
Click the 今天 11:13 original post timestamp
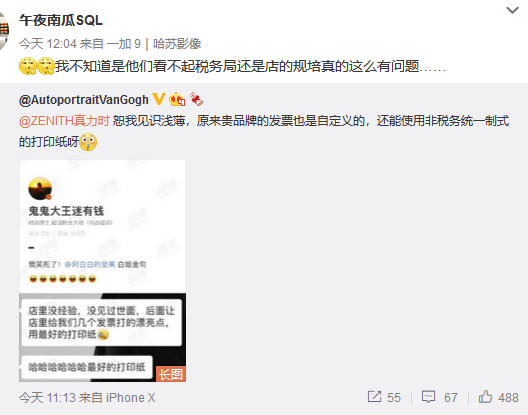(47, 398)
